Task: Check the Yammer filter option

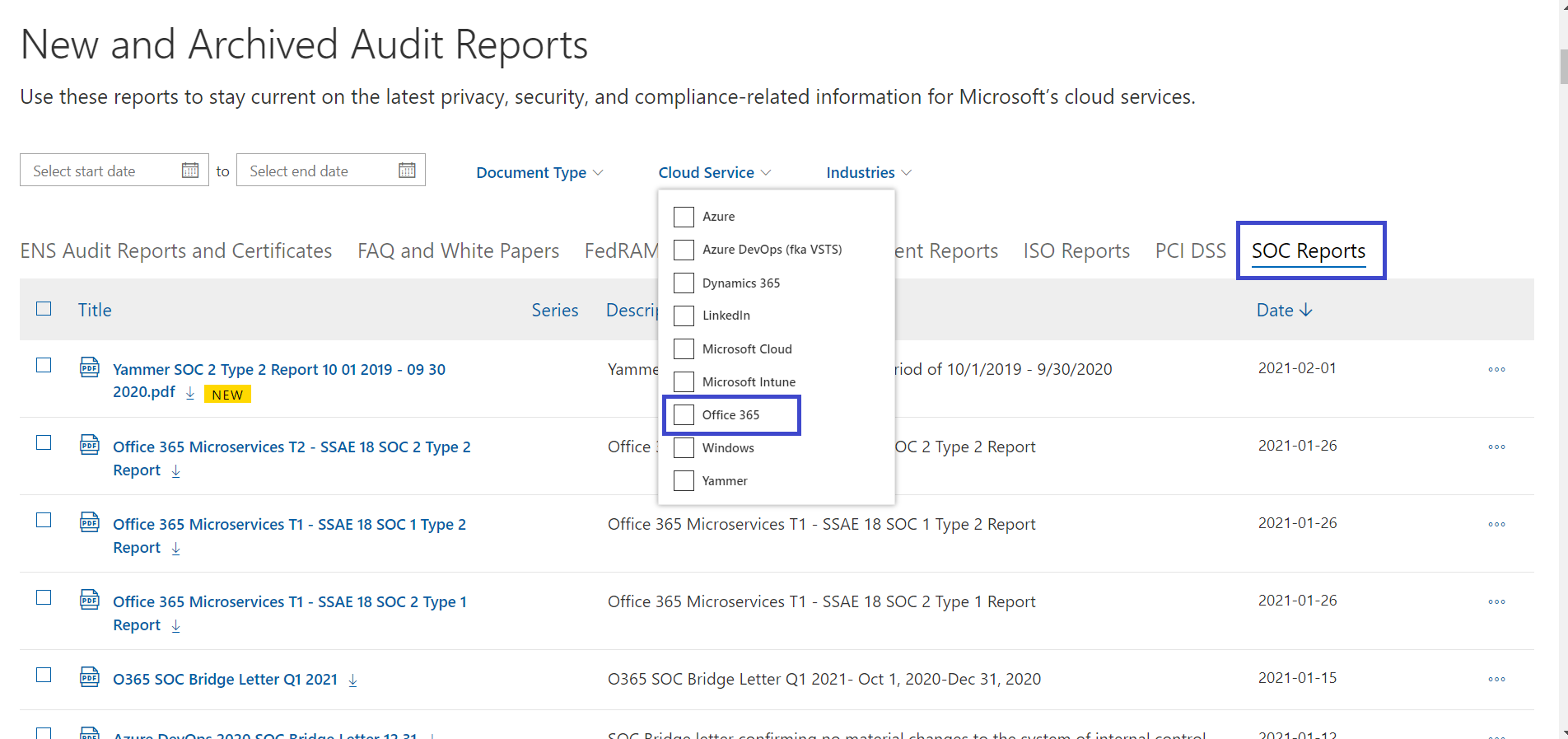Action: coord(684,480)
